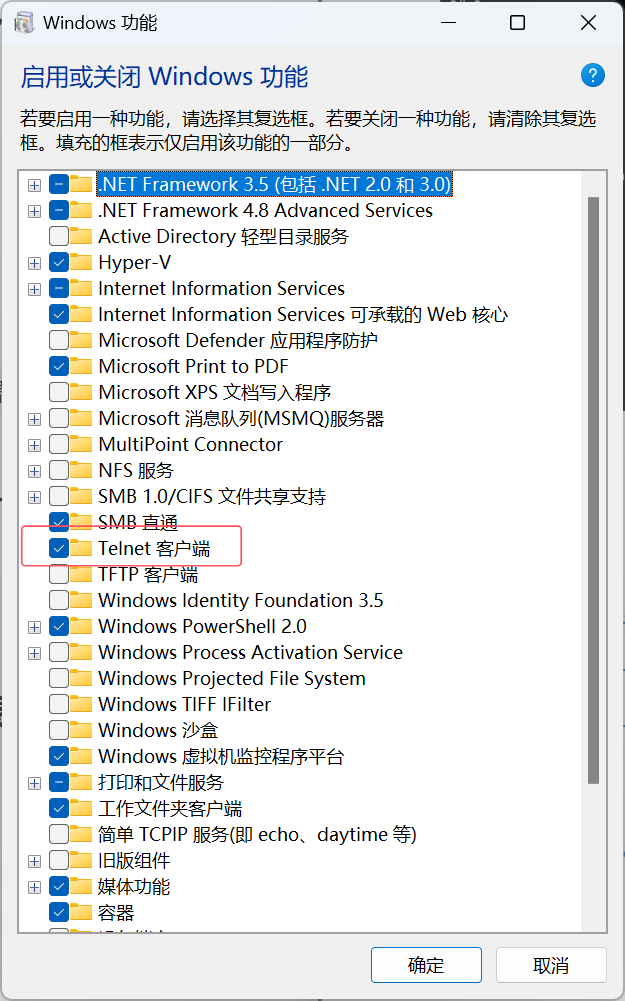625x1001 pixels.
Task: Select the Windows Projected File System entry
Action: coord(231,679)
